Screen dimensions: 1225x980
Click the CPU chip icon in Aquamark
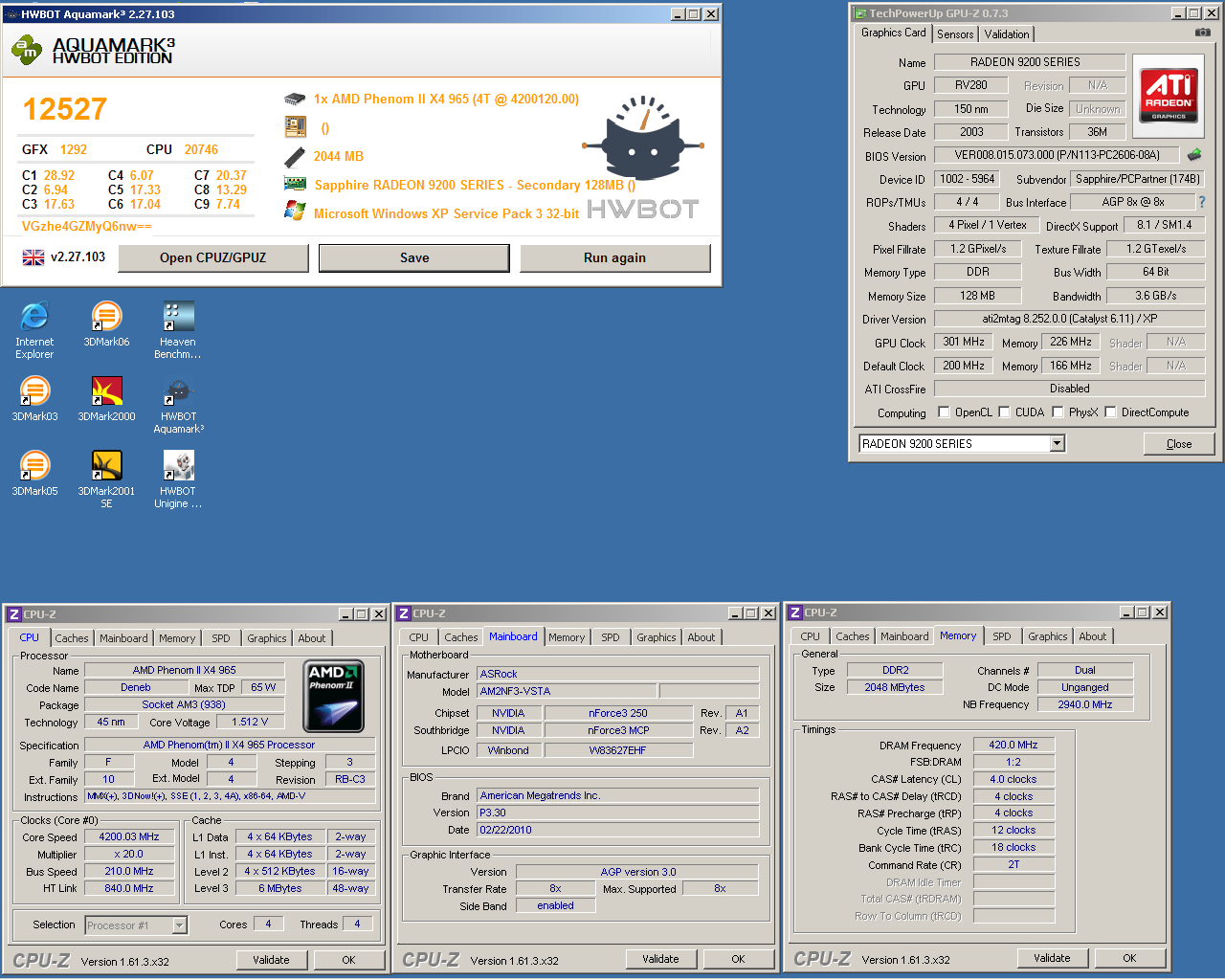click(x=295, y=99)
